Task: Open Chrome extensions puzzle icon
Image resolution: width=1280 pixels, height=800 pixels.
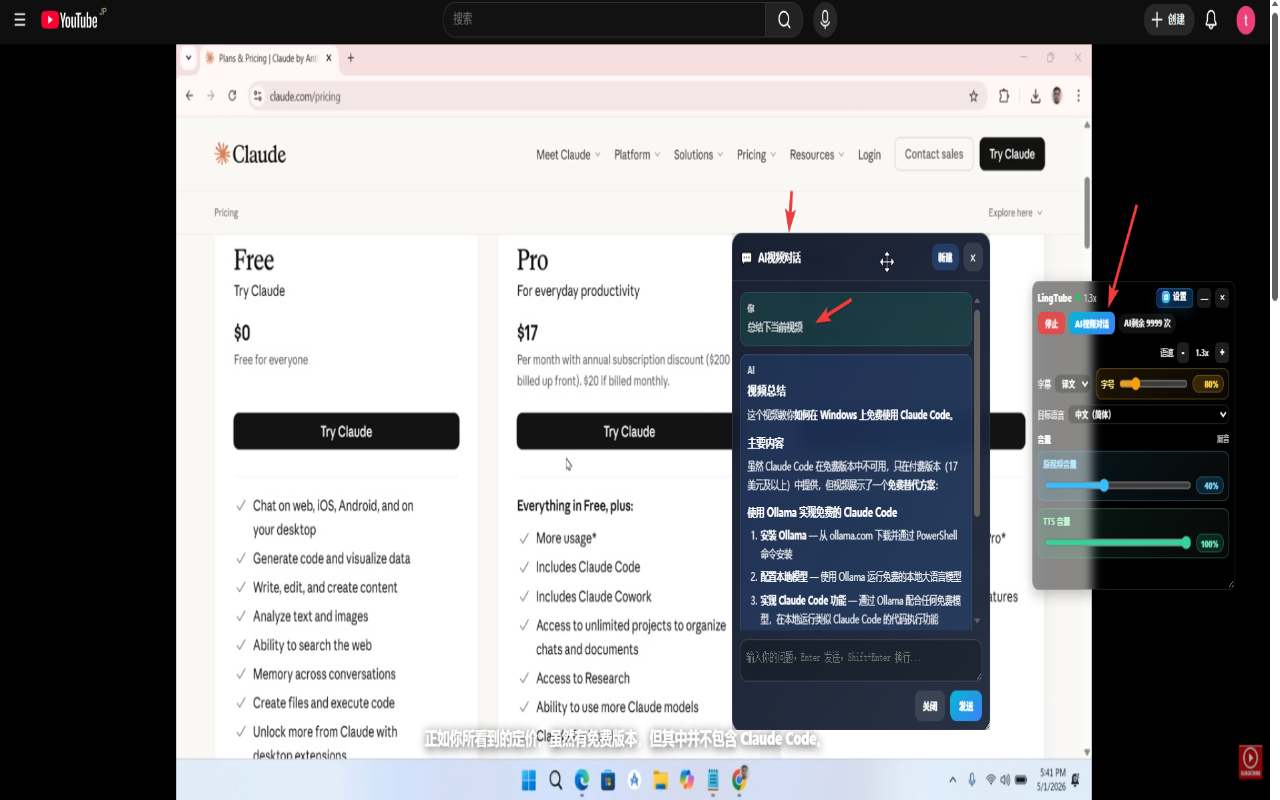Action: coord(1004,96)
